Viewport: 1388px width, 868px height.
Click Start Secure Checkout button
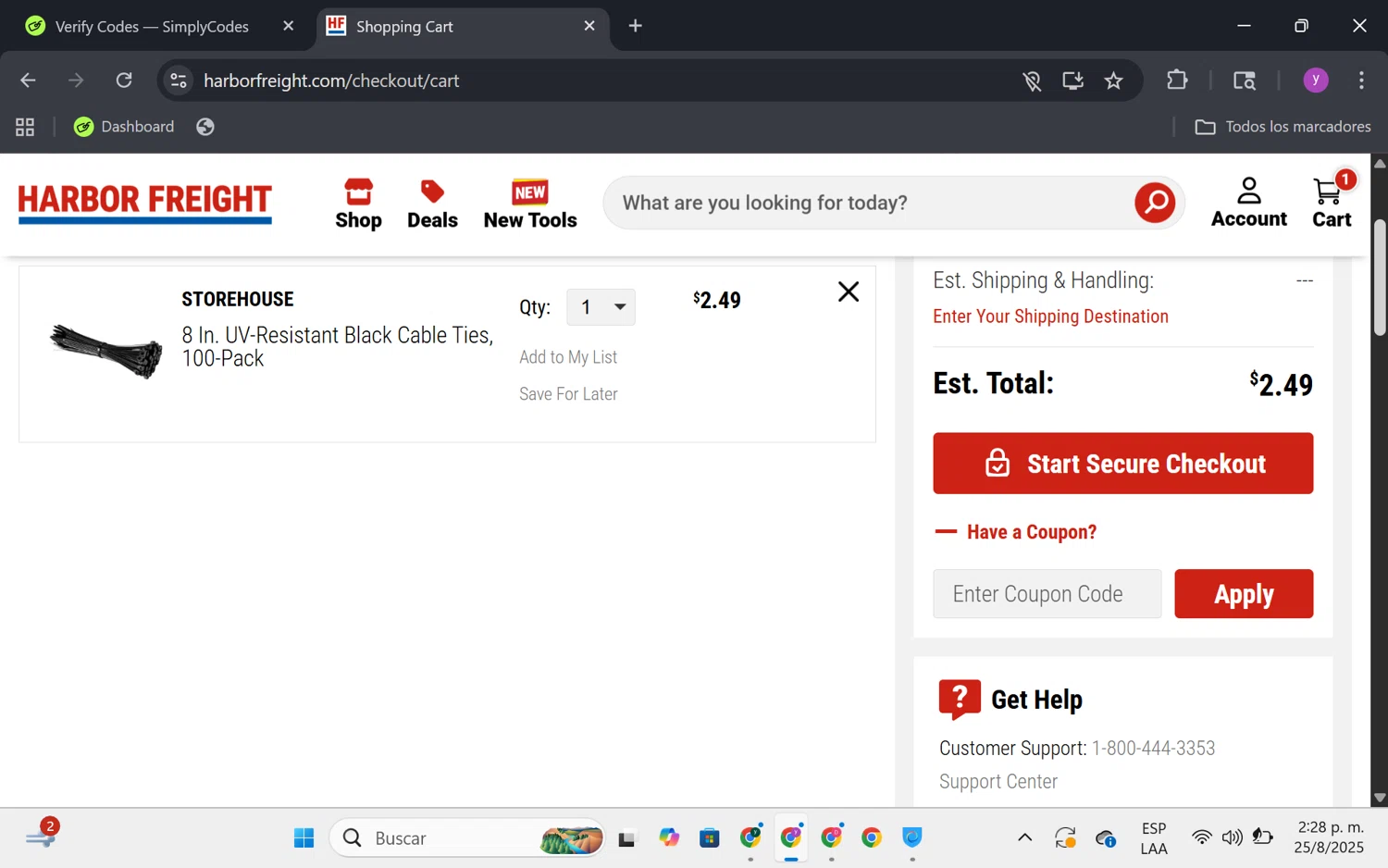point(1123,464)
